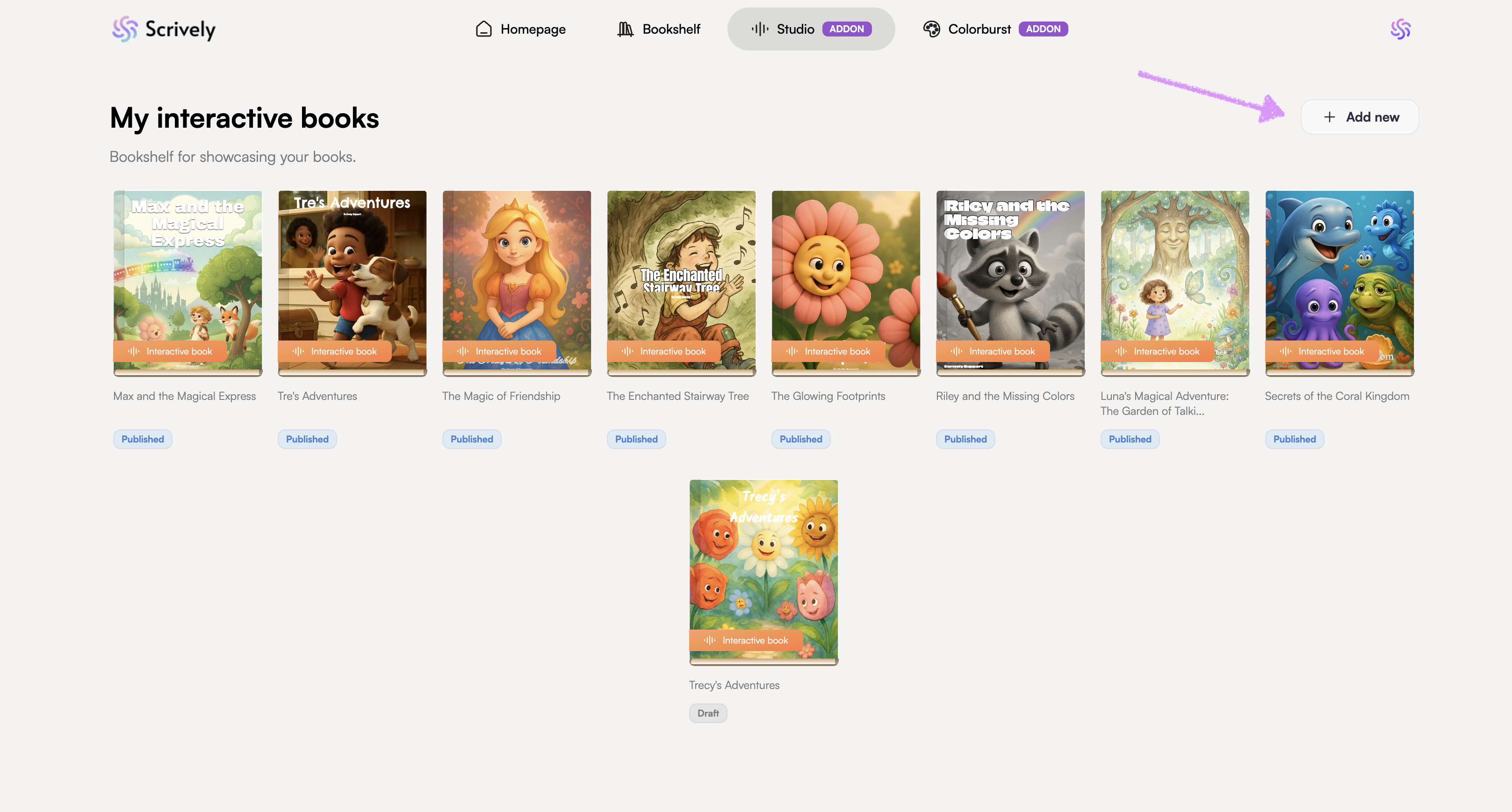Click the Homepage house icon

tap(483, 29)
